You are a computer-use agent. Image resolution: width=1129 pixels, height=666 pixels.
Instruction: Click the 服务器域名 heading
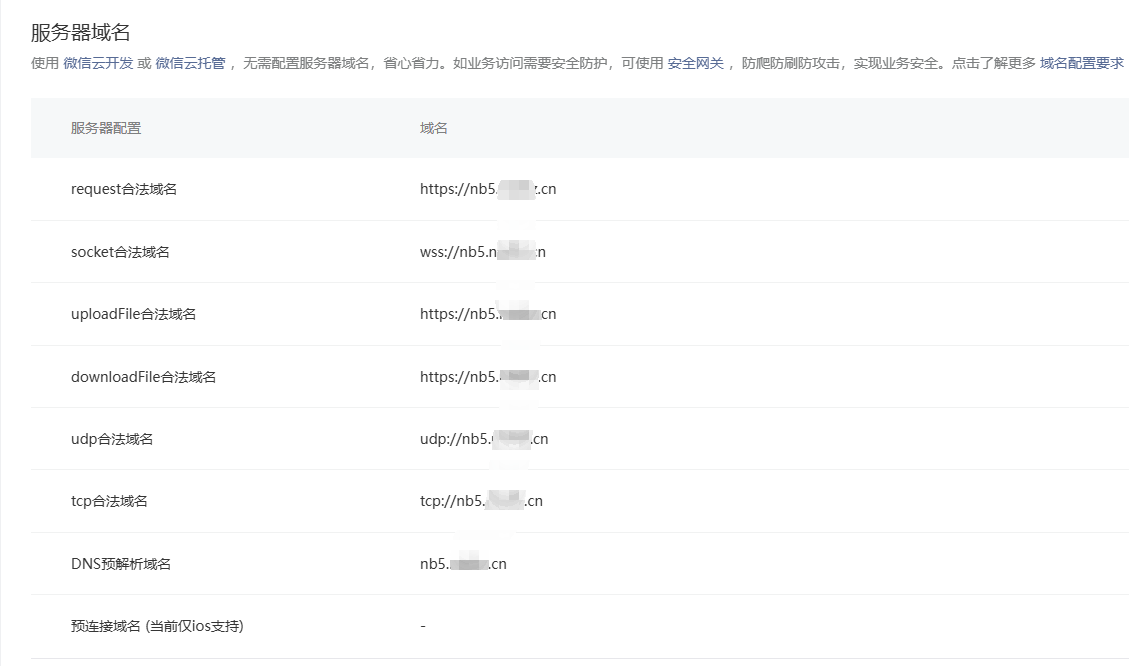[81, 32]
